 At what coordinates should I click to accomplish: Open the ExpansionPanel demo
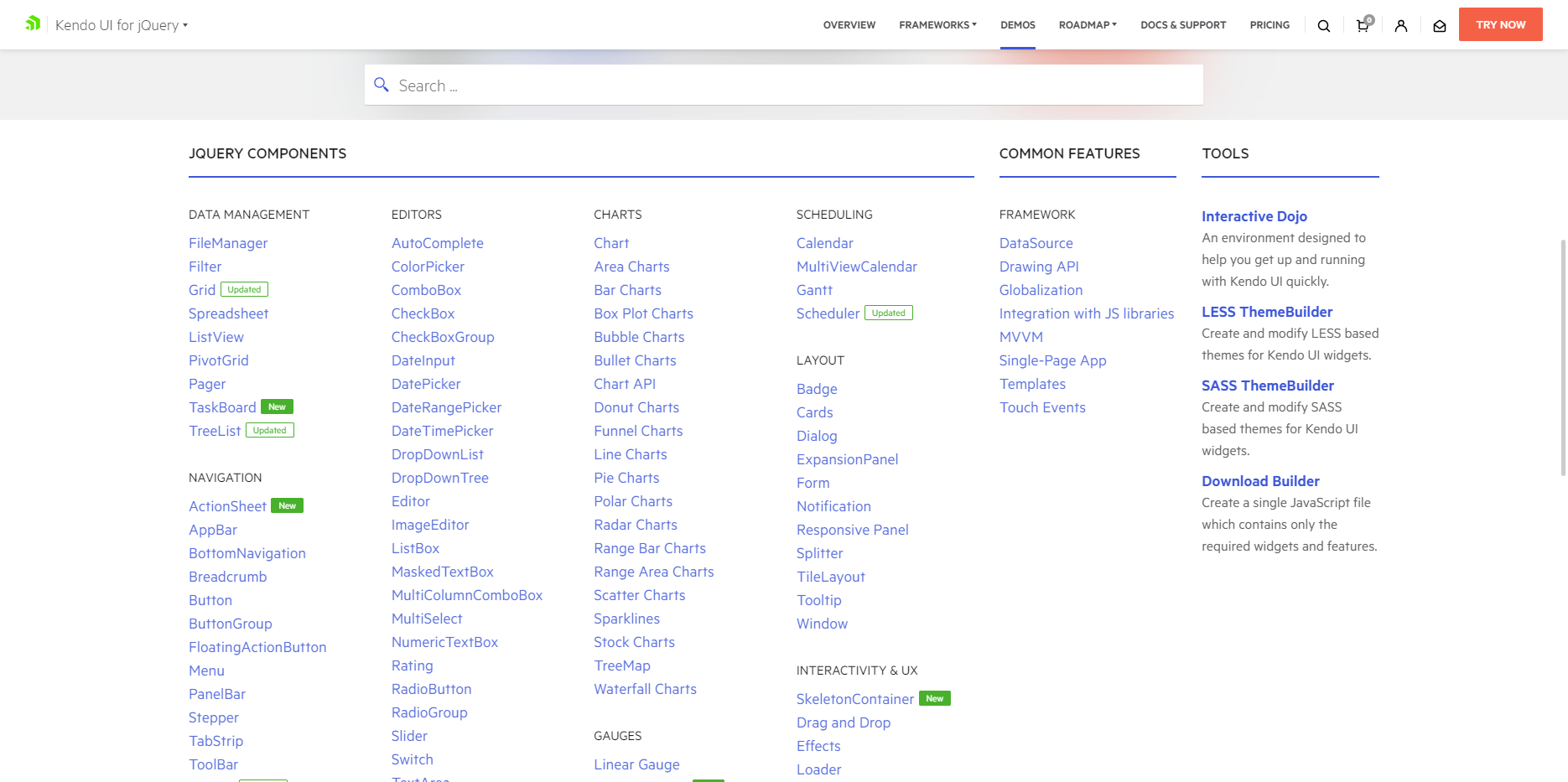(847, 459)
